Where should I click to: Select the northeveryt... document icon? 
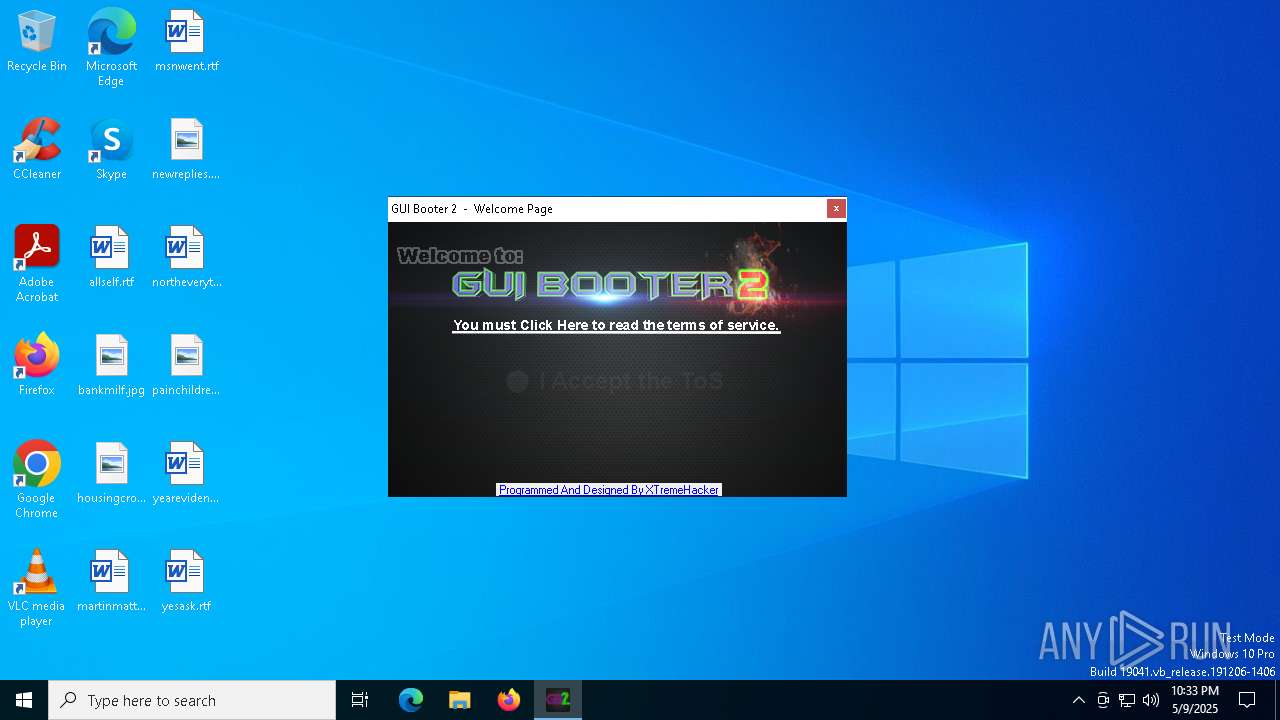[186, 258]
